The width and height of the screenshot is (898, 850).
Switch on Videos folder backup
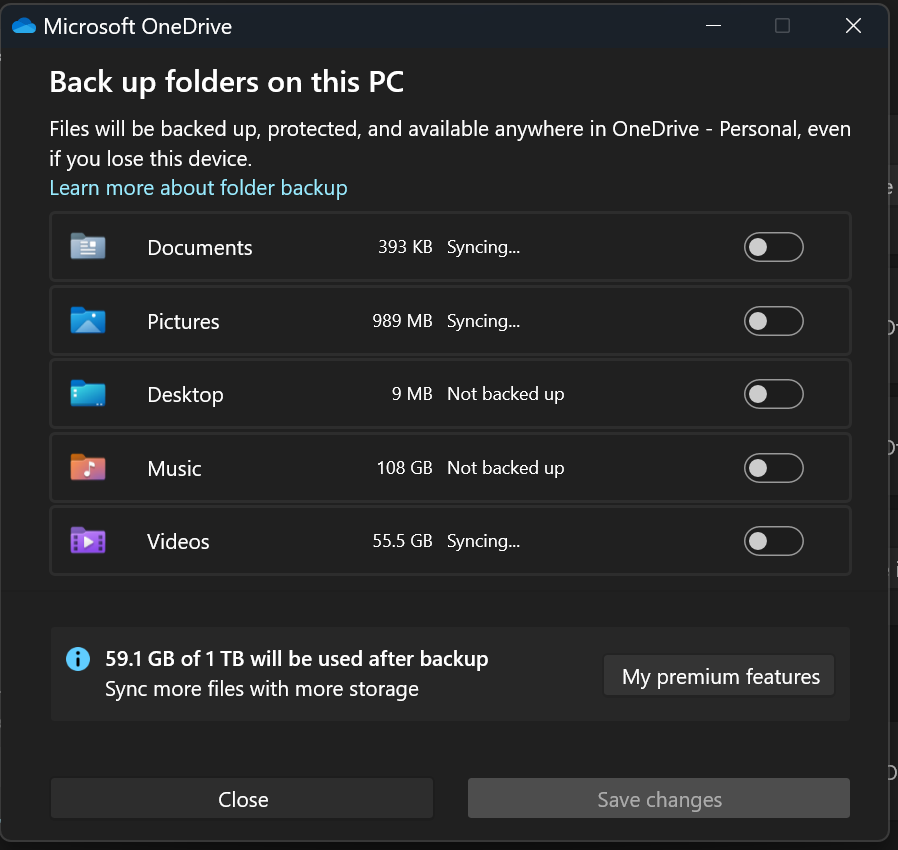(773, 540)
